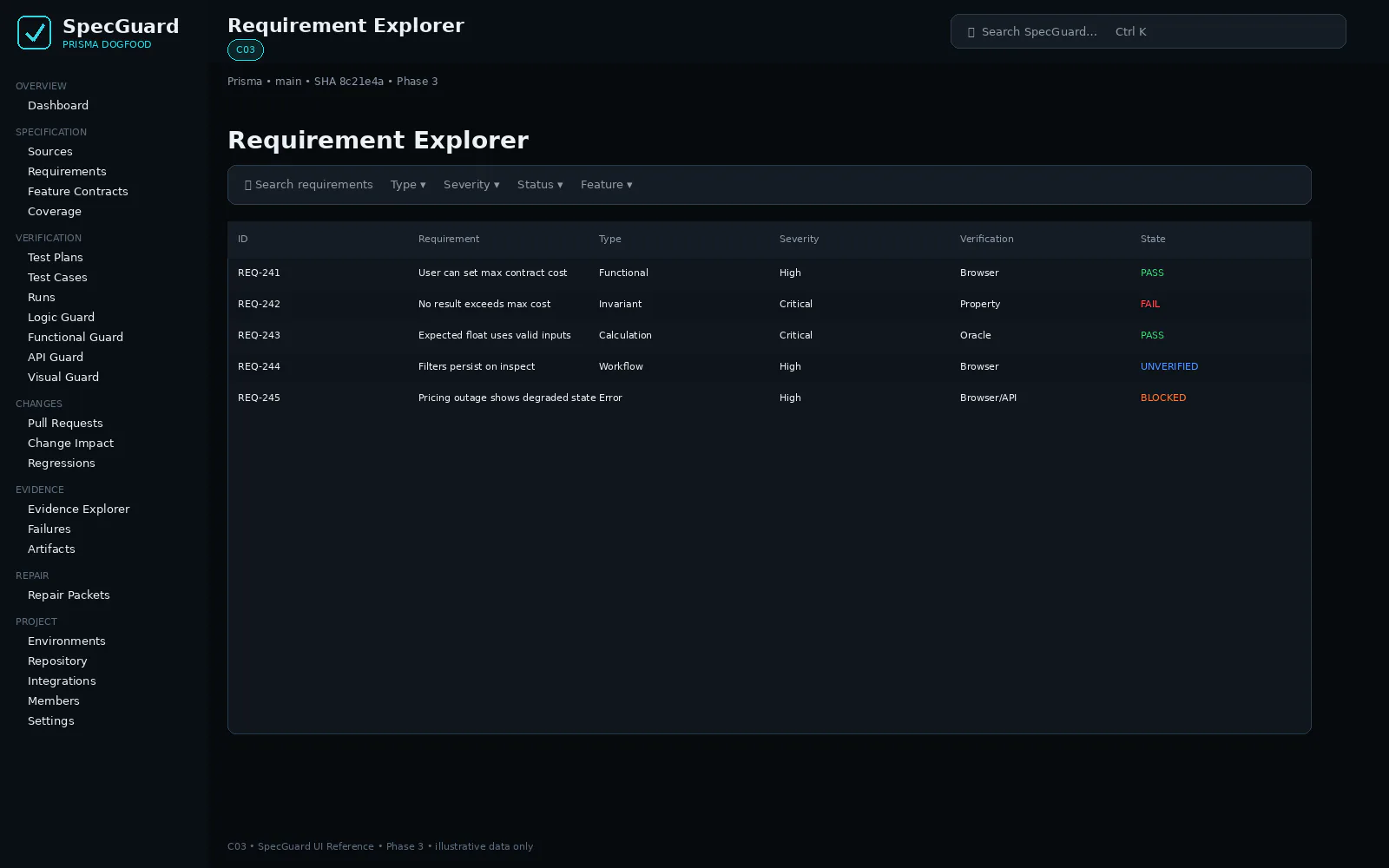Go to the Test Cases page
This screenshot has height=868, width=1389.
click(x=57, y=277)
